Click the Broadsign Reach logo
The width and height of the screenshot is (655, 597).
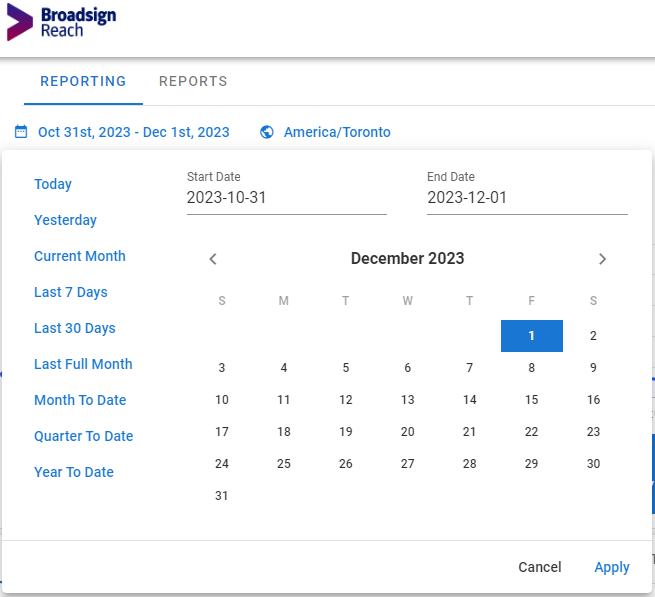tap(61, 23)
